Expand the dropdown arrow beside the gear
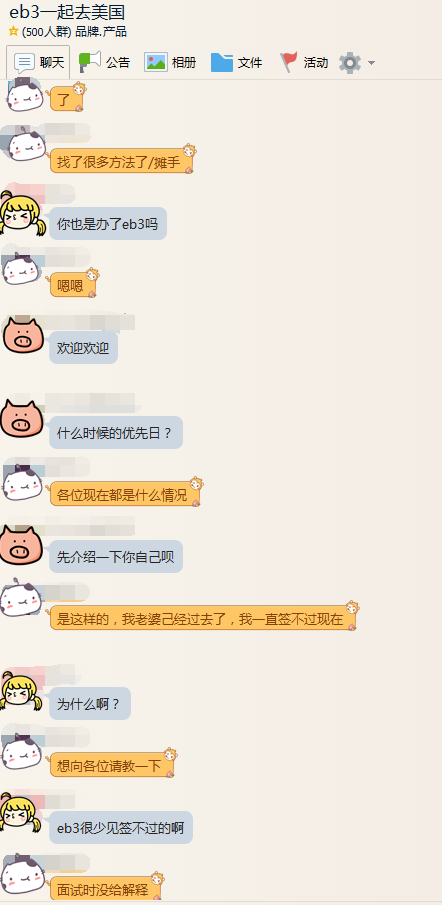Viewport: 442px width, 905px height. click(371, 62)
